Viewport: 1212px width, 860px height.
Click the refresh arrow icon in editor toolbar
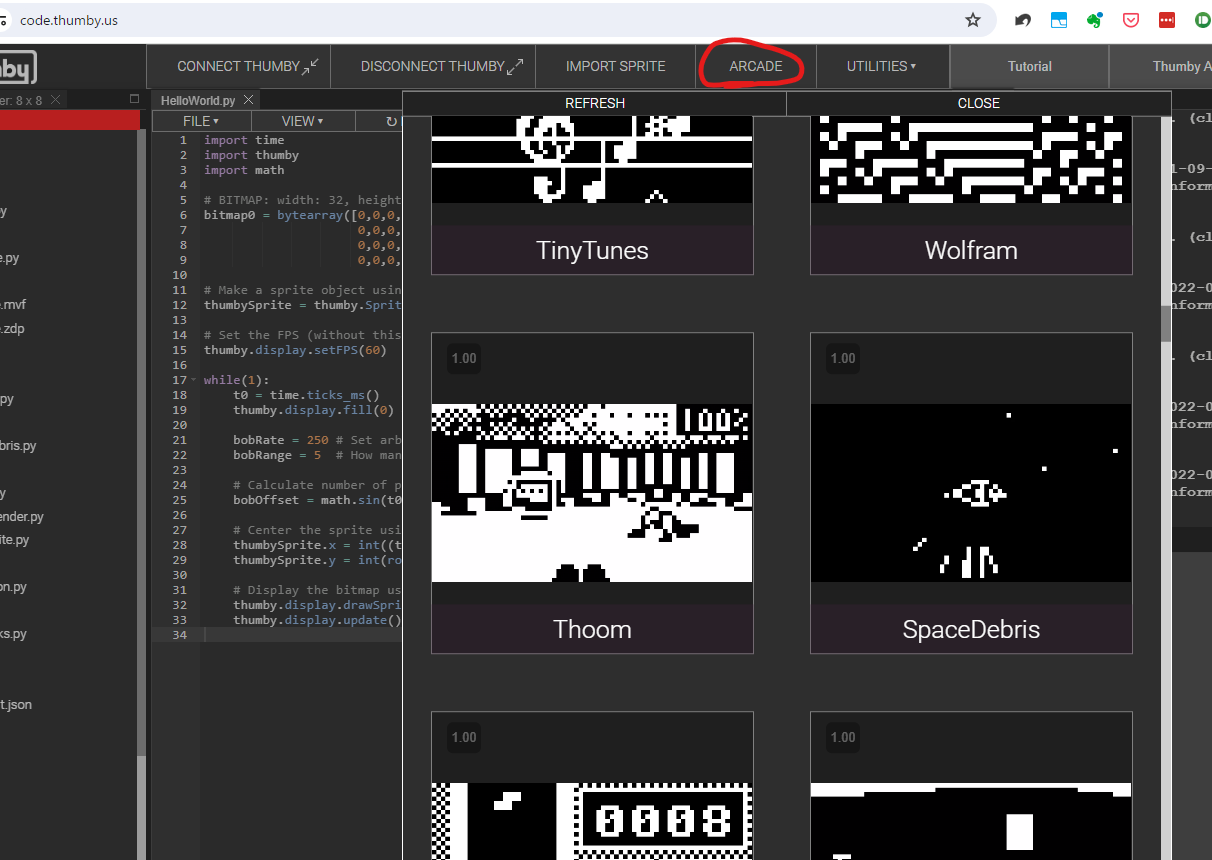(392, 121)
